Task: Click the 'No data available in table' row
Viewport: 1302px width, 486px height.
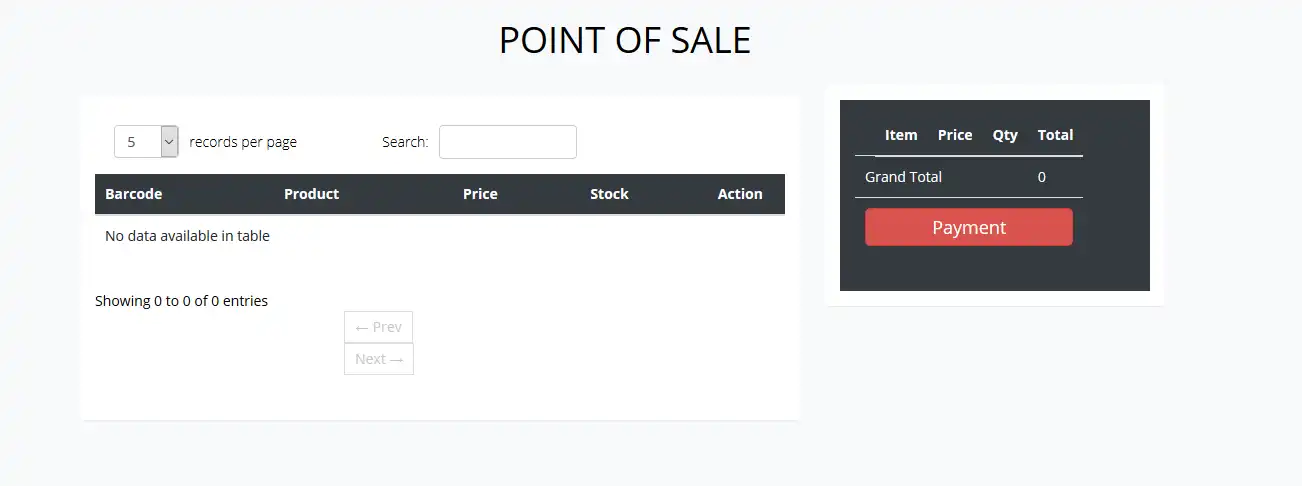Action: click(x=187, y=236)
